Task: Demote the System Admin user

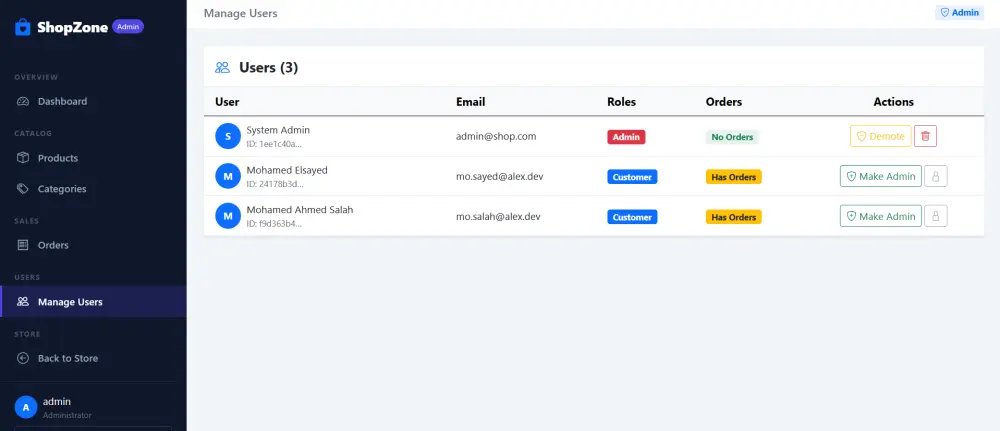Action: 881,136
